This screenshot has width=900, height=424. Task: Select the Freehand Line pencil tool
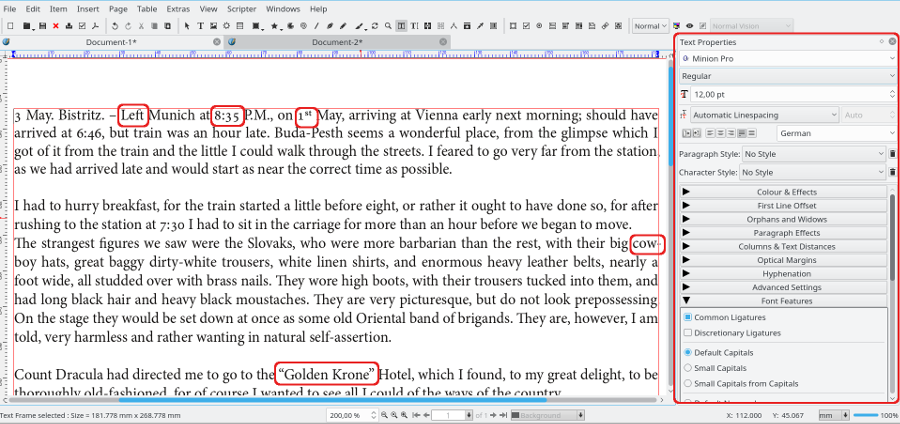pyautogui.click(x=343, y=26)
